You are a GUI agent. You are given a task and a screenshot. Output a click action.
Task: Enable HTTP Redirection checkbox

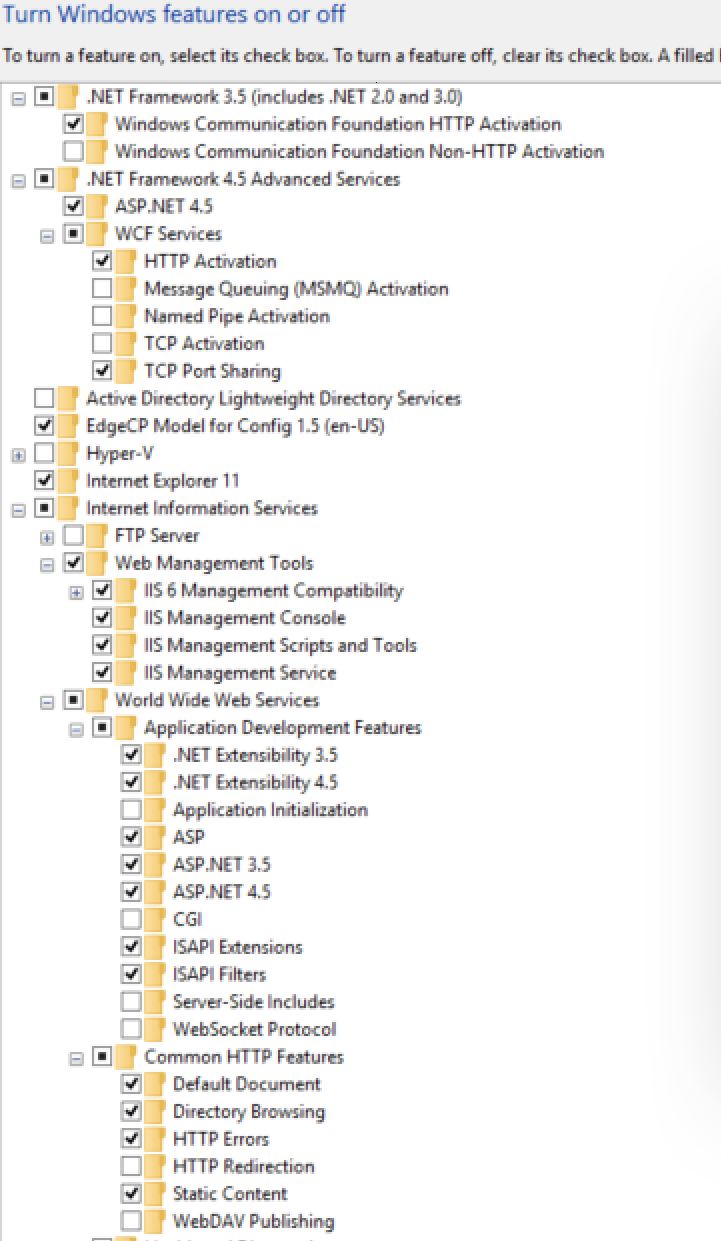click(131, 1166)
